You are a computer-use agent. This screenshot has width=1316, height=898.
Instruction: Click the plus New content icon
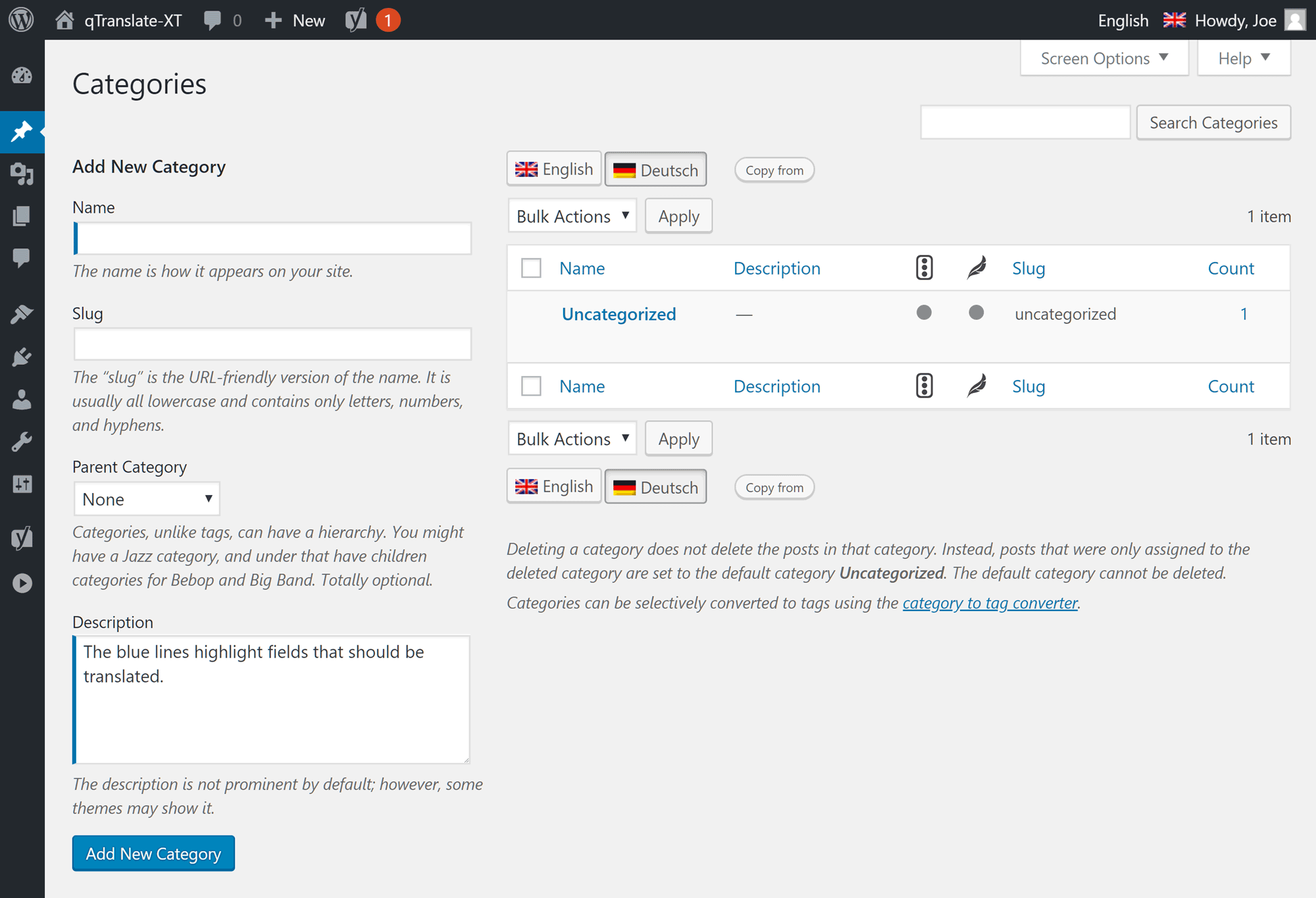pos(273,20)
